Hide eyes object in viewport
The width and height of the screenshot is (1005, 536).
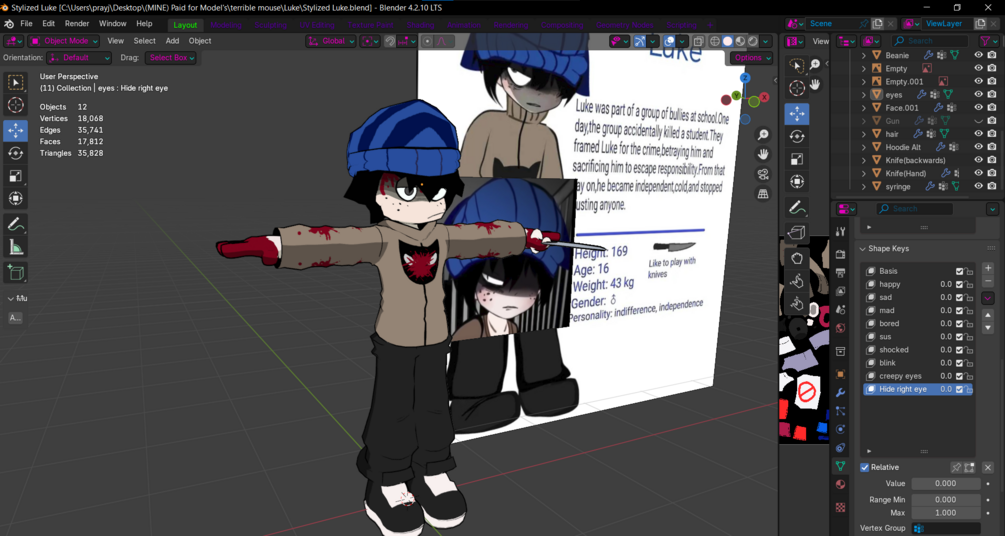tap(979, 94)
